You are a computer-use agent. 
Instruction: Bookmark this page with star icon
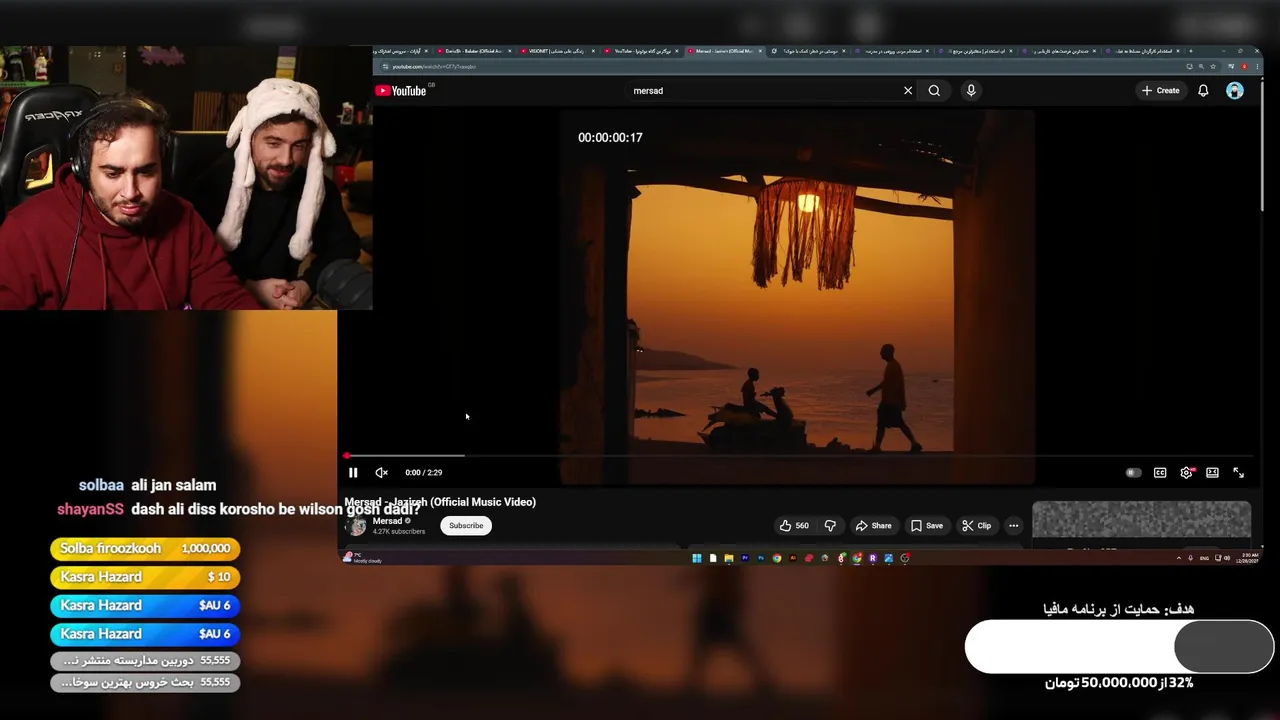1212,67
